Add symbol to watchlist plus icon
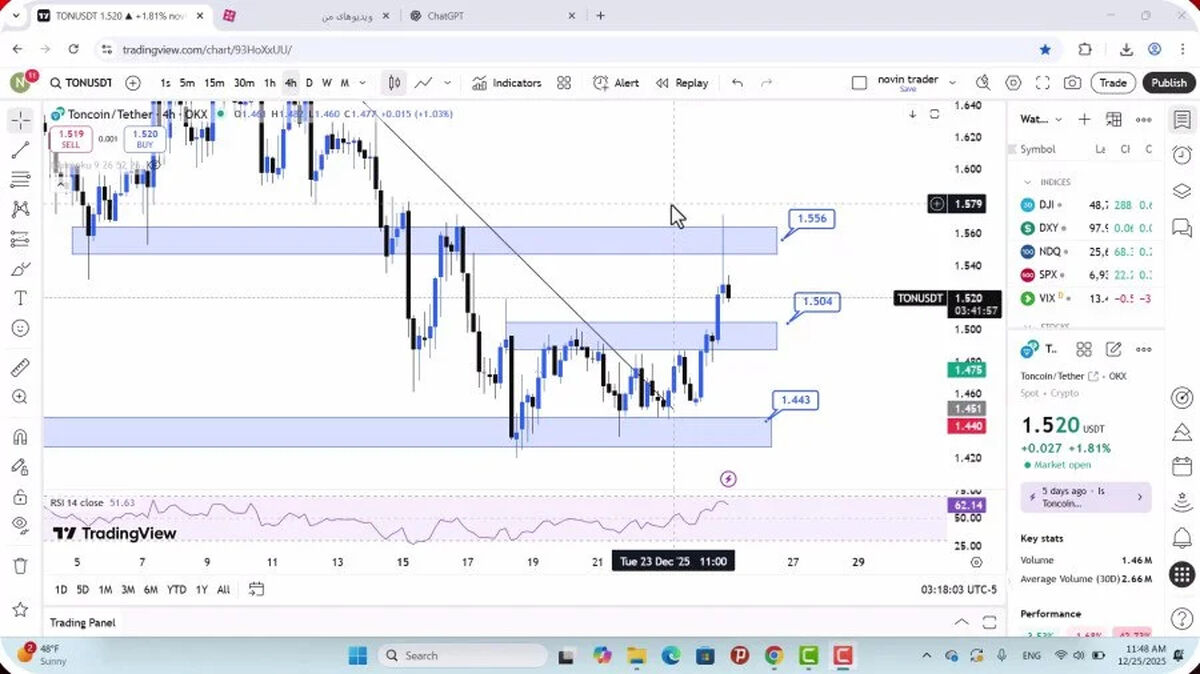 pos(1084,120)
